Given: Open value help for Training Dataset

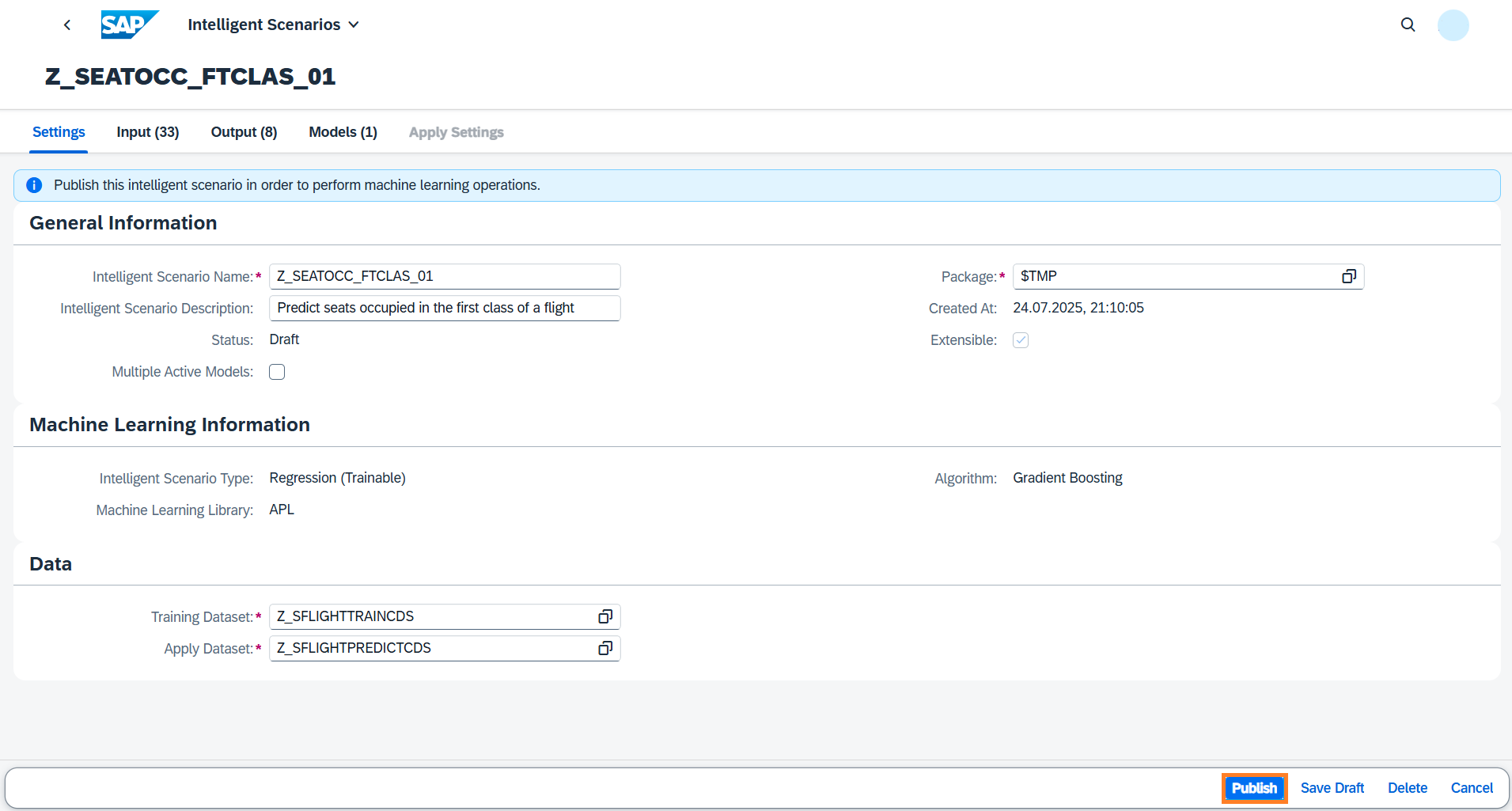Looking at the screenshot, I should [604, 616].
